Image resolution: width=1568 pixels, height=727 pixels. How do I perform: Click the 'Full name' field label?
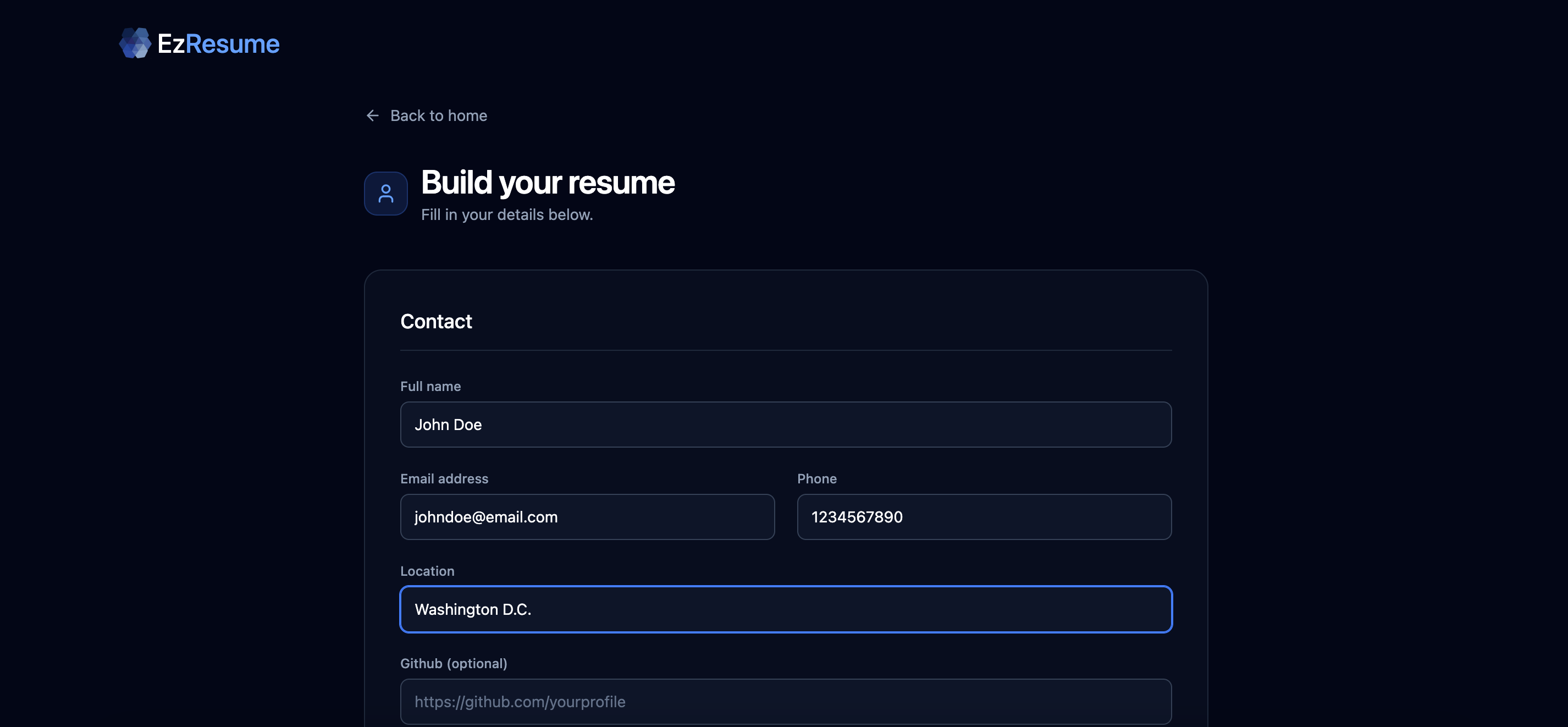(430, 387)
